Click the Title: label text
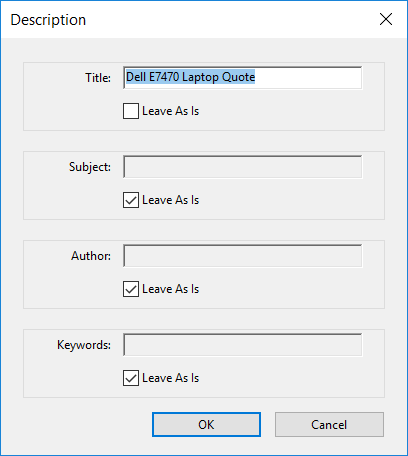The image size is (408, 456). coord(98,78)
